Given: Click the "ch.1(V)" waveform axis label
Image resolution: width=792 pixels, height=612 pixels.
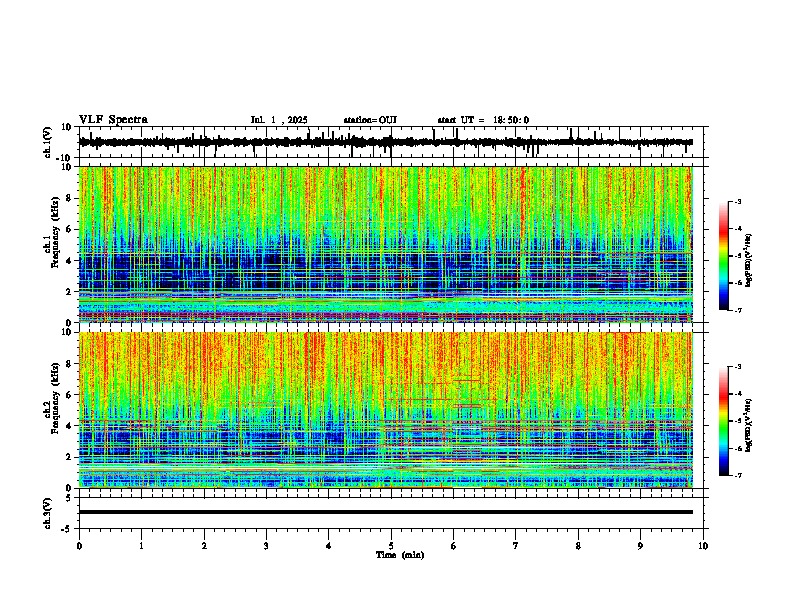Looking at the screenshot, I should pos(47,142).
